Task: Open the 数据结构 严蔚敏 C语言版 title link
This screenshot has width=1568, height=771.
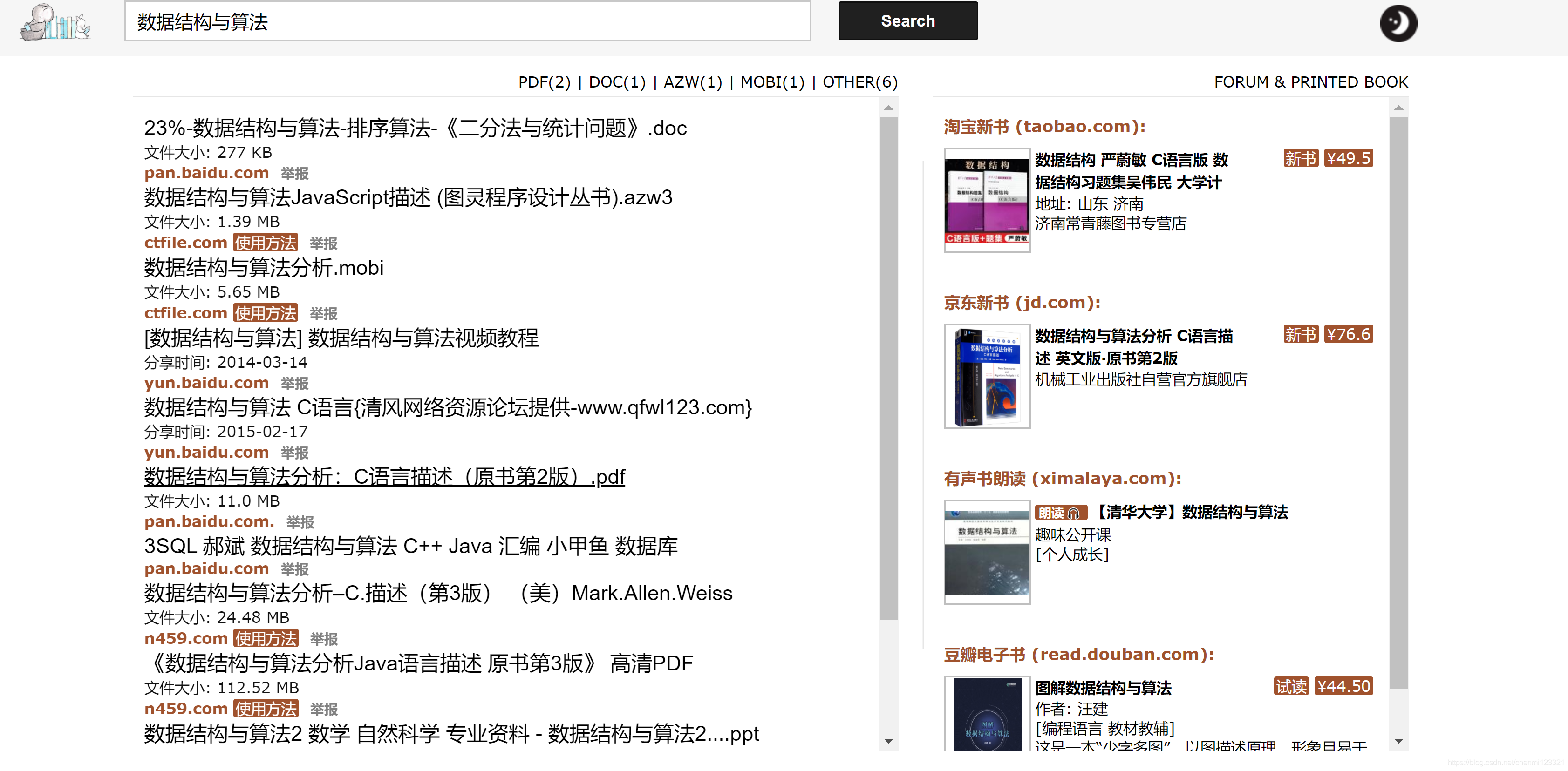Action: 1132,171
